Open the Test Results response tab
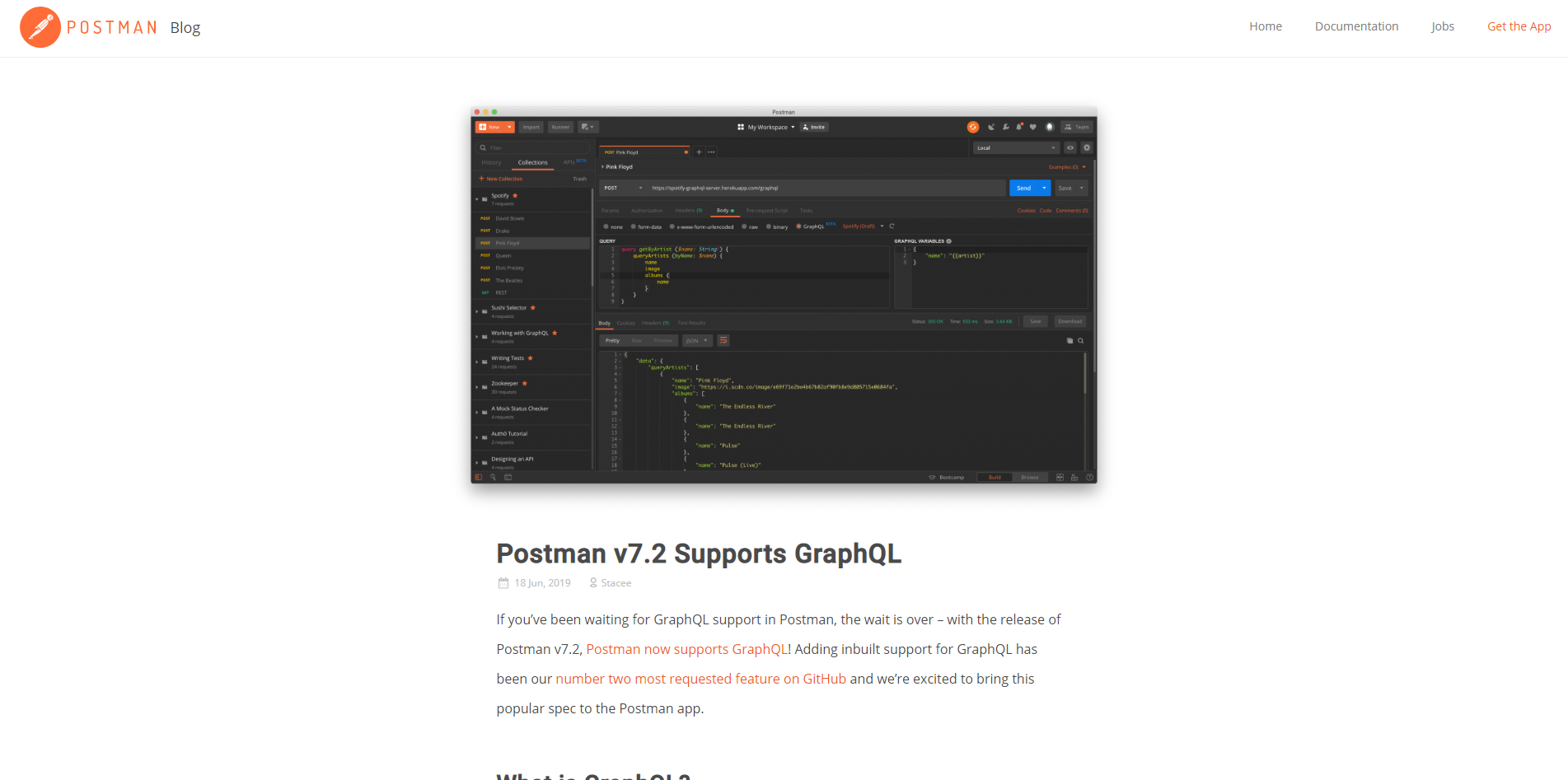Image resolution: width=1568 pixels, height=780 pixels. tap(691, 323)
